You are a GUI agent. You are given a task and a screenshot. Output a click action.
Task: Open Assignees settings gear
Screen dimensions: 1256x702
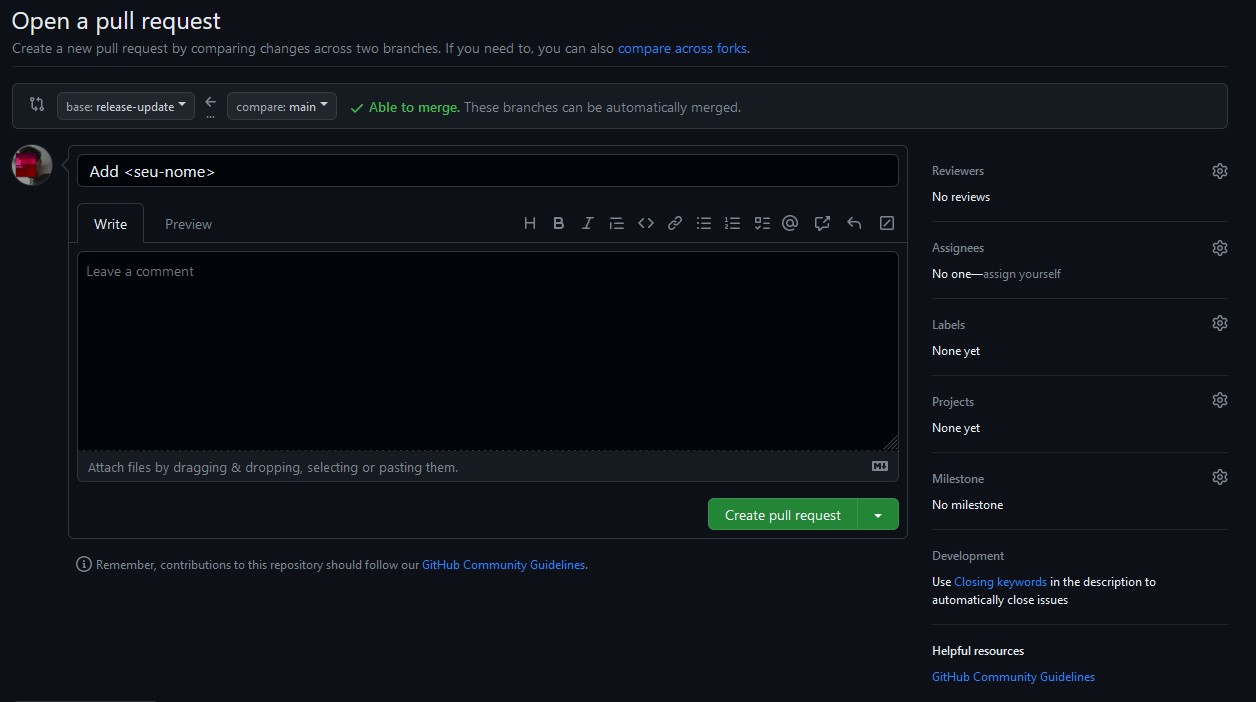coord(1219,248)
